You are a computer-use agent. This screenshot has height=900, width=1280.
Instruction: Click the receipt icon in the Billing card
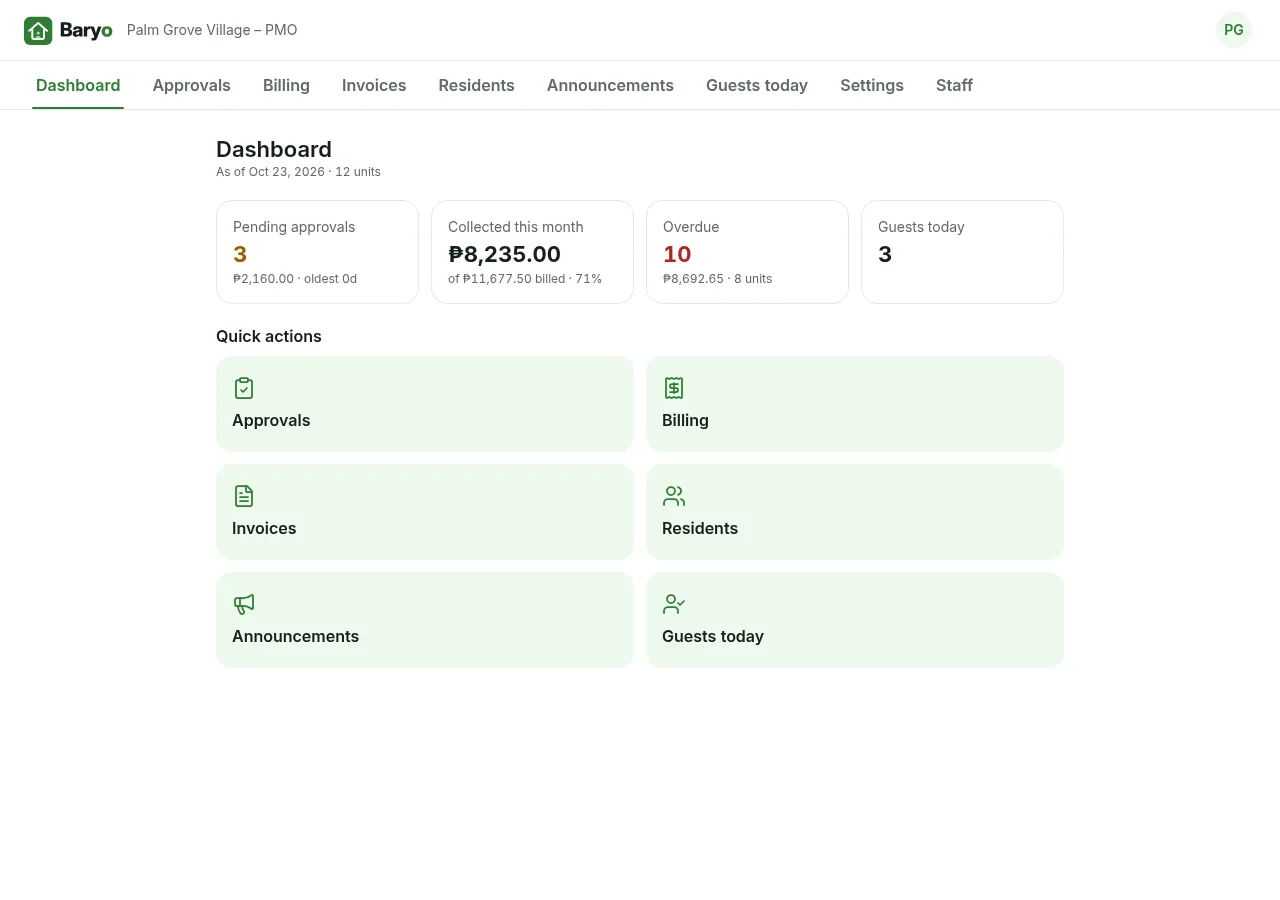(674, 388)
